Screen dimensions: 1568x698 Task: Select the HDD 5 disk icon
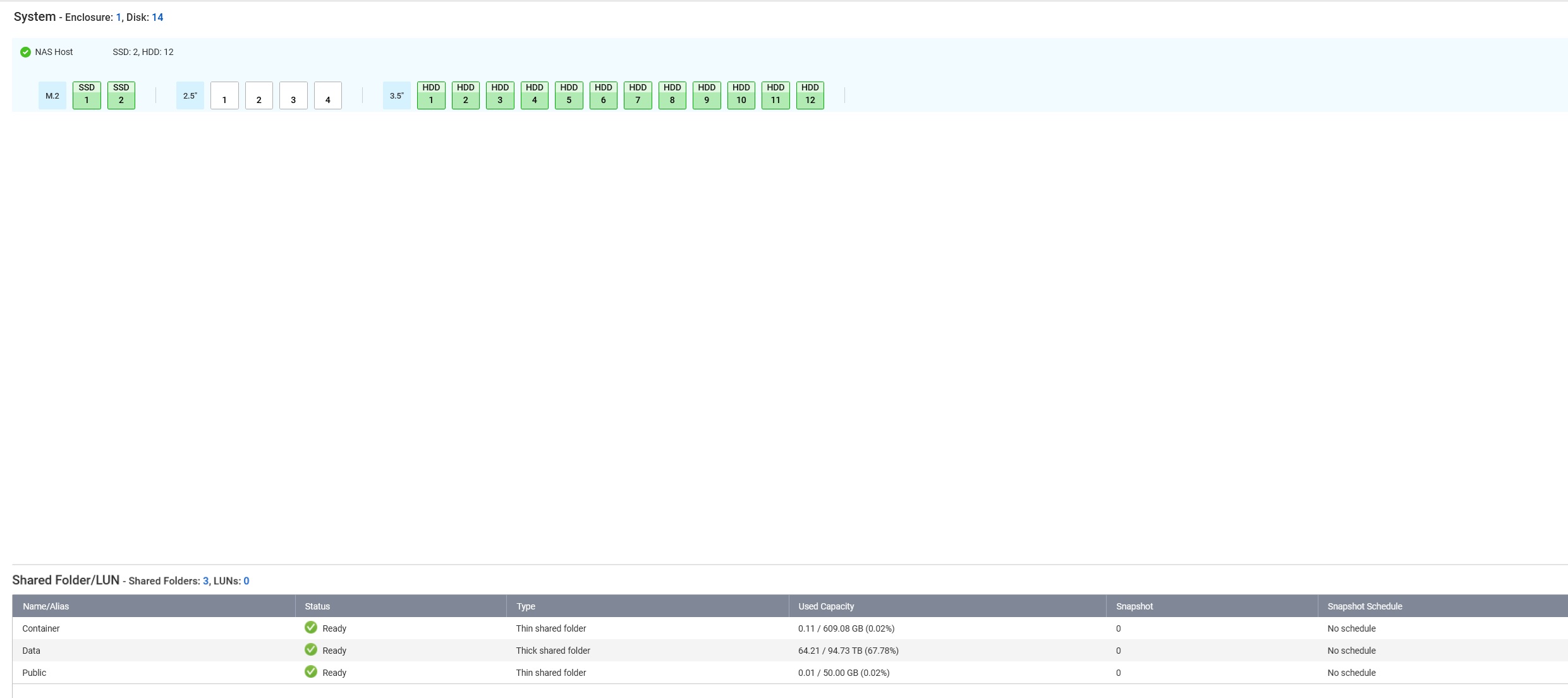pos(569,95)
